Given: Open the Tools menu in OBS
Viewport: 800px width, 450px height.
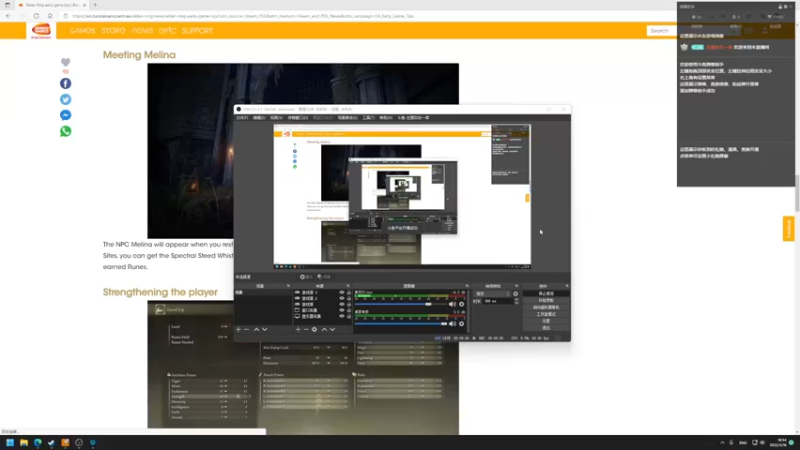Looking at the screenshot, I should pyautogui.click(x=368, y=118).
